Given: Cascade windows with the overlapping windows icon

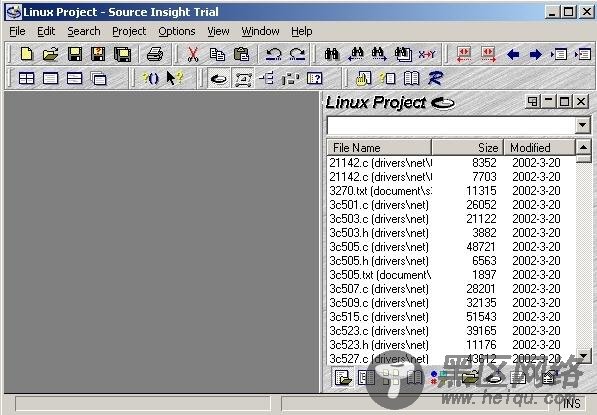Looking at the screenshot, I should pyautogui.click(x=99, y=78).
